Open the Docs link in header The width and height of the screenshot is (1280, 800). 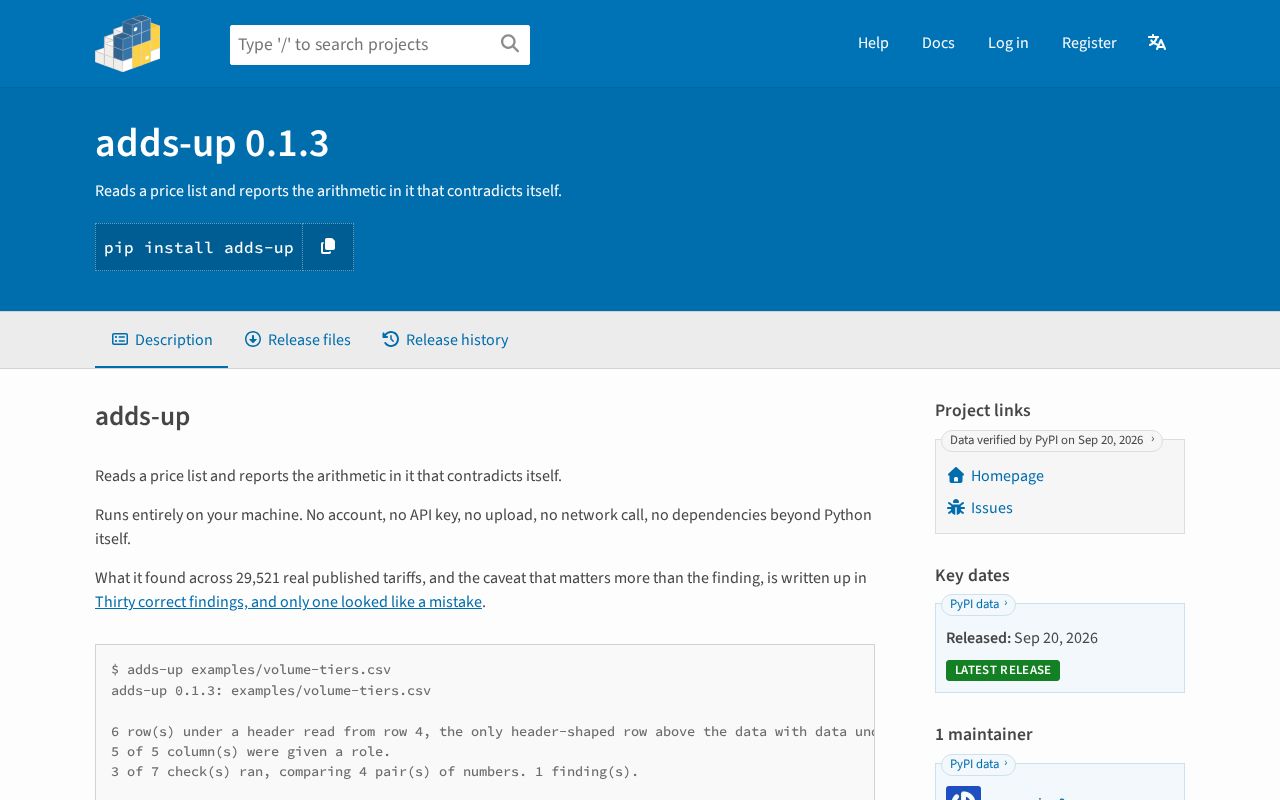point(938,43)
